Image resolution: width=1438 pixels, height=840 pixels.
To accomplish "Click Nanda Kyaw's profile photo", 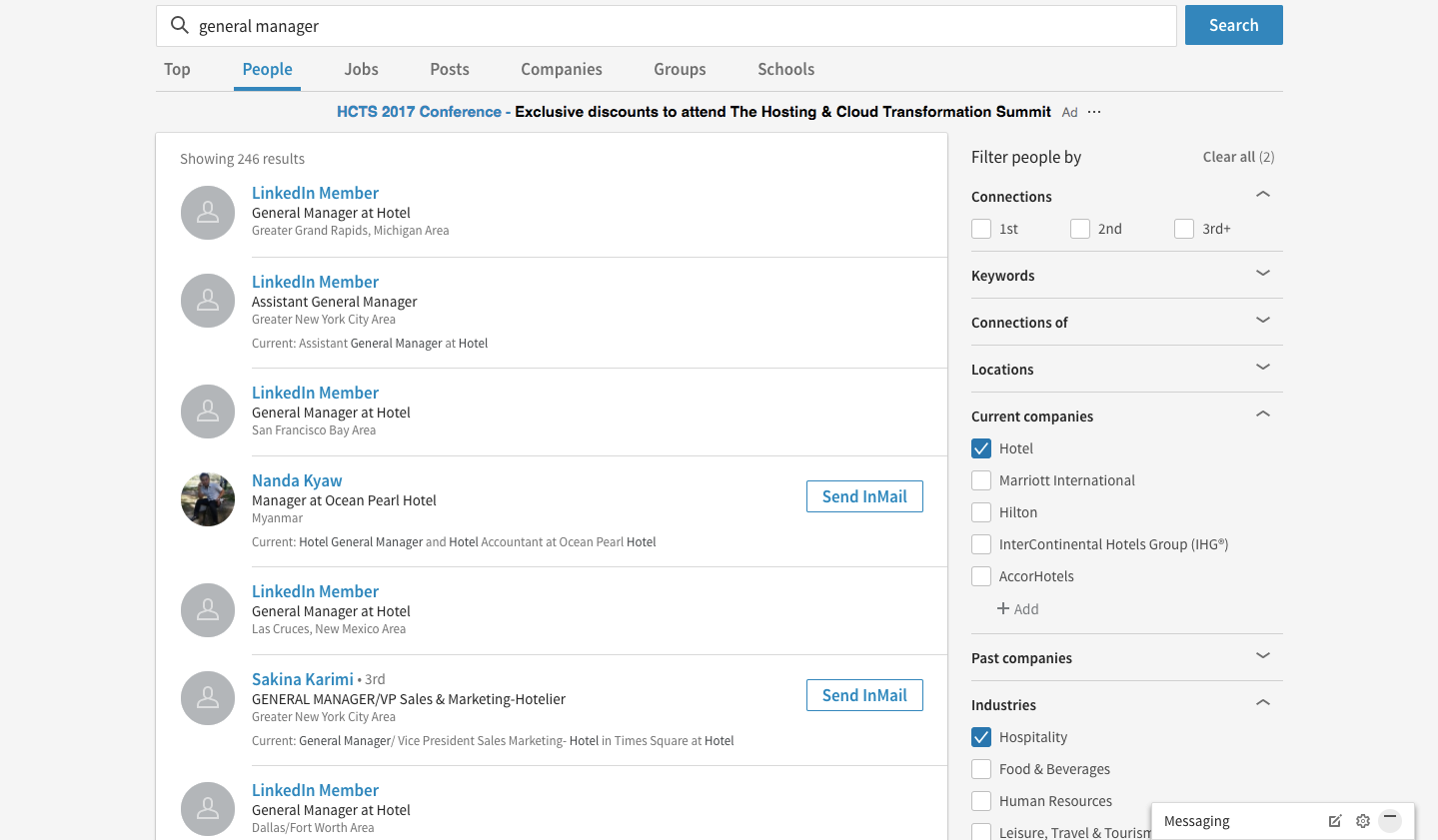I will point(208,499).
